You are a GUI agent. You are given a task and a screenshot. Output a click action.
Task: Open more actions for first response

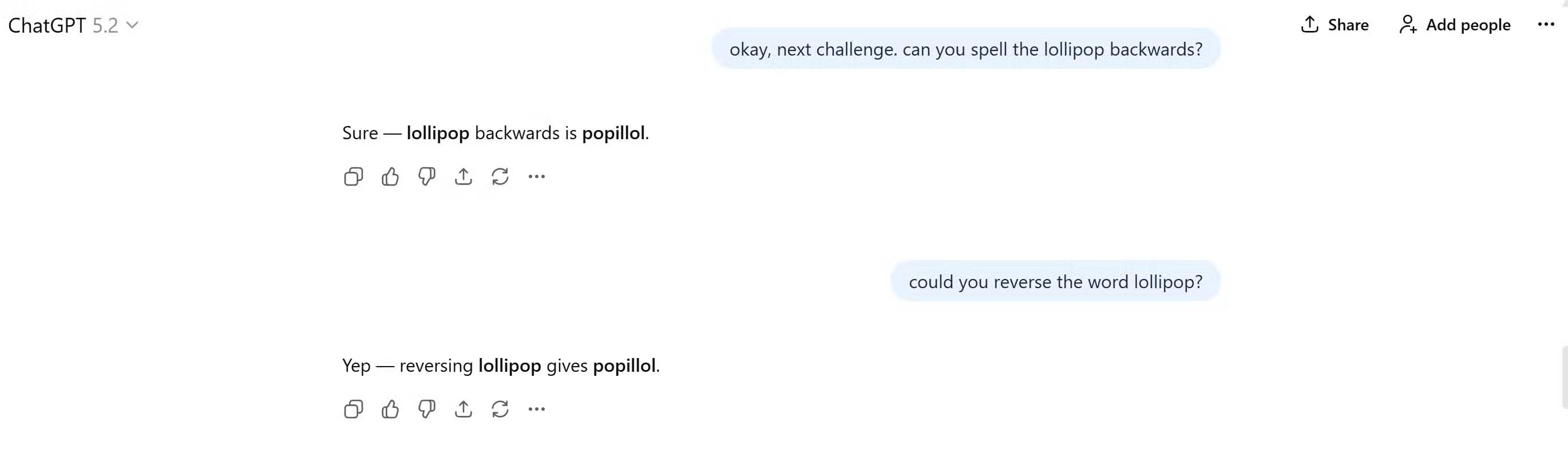(536, 176)
